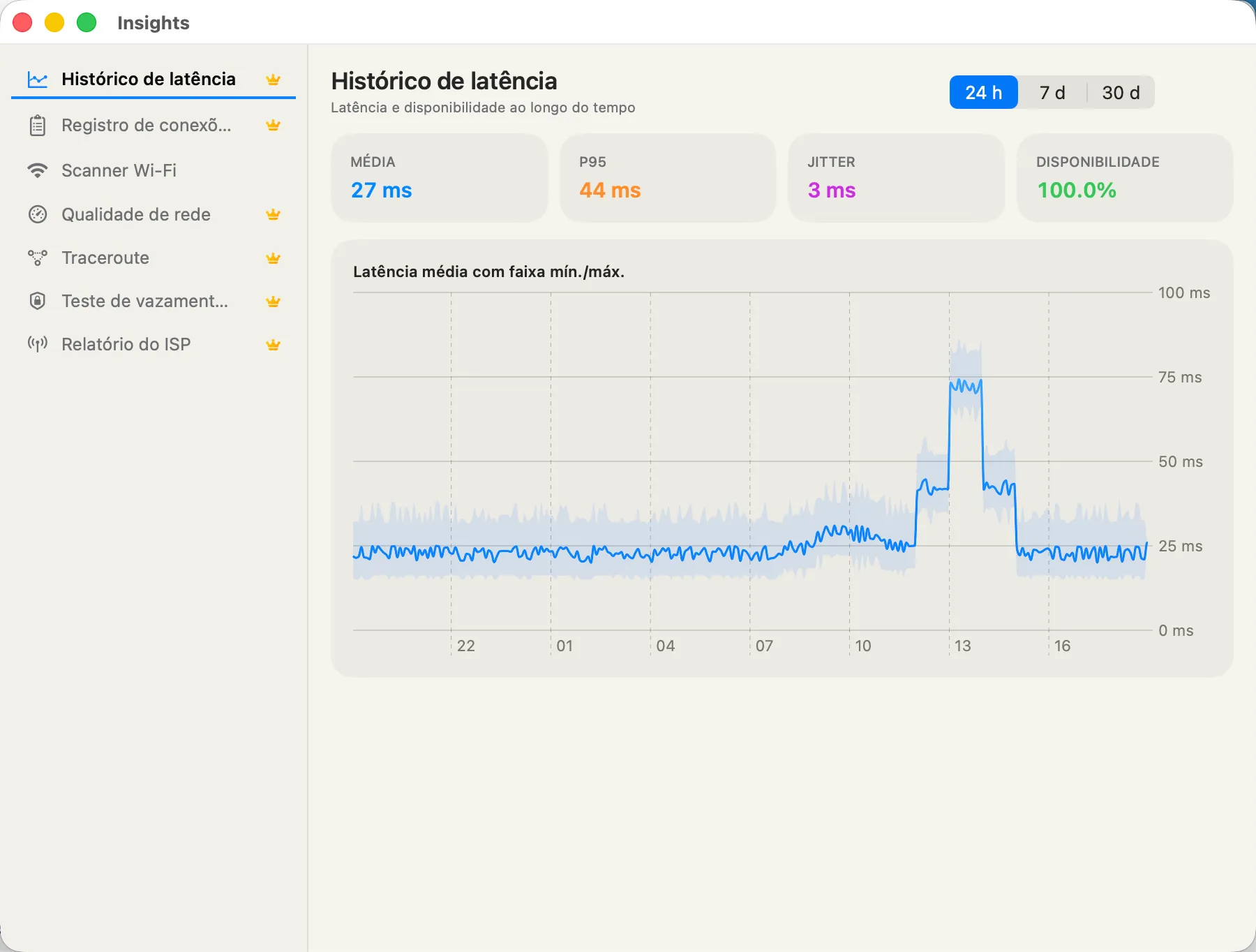Click the shield icon for Teste de vazamento

click(38, 301)
